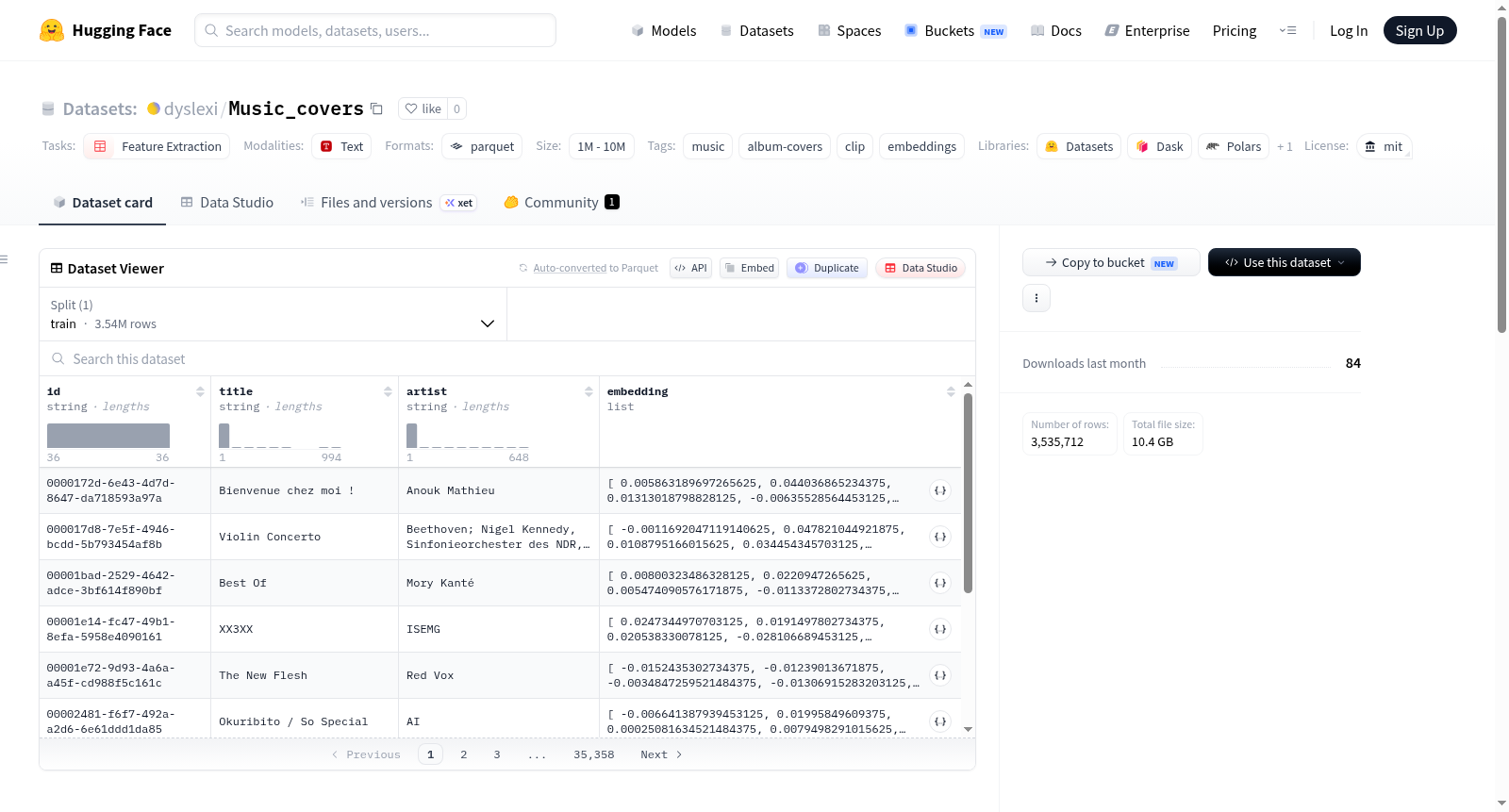Open the left sidebar toggle icon
The width and height of the screenshot is (1509, 812).
click(x=5, y=259)
